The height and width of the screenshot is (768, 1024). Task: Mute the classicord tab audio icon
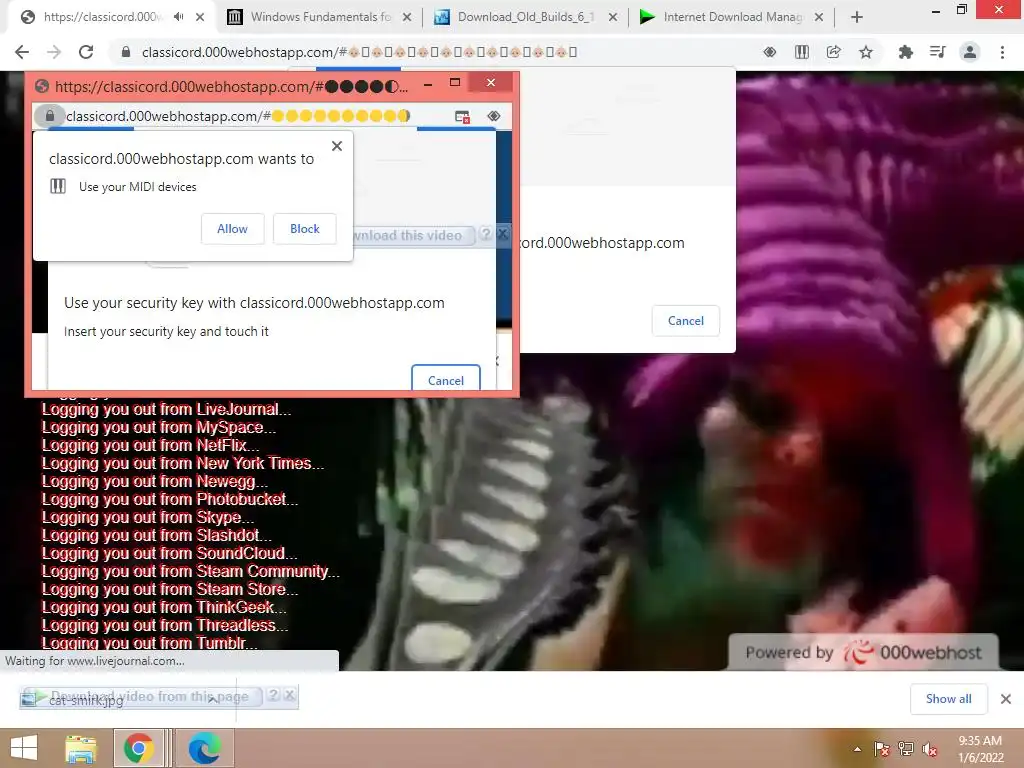pos(178,17)
